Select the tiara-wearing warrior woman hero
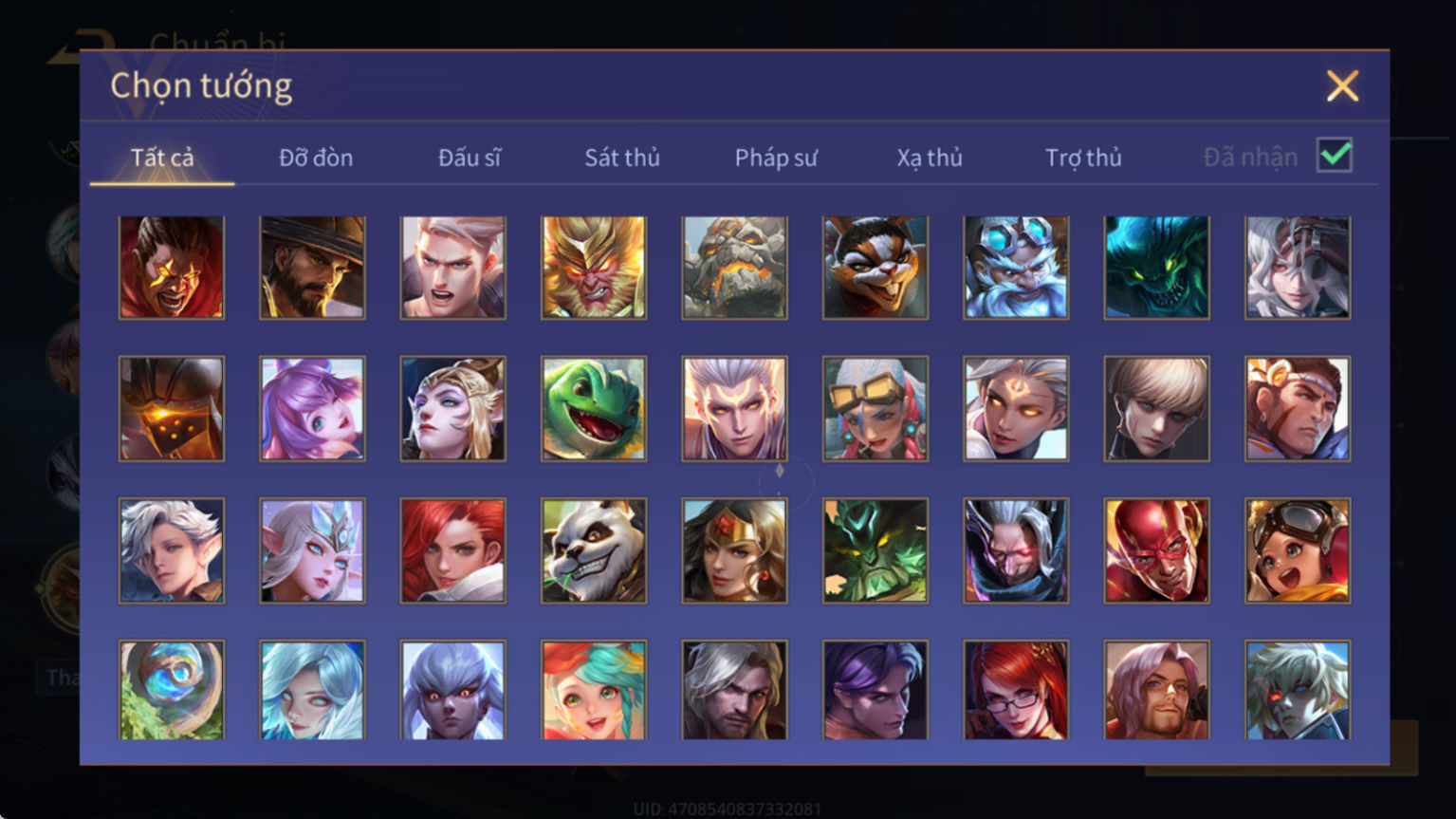Viewport: 1456px width, 819px height. click(x=734, y=550)
